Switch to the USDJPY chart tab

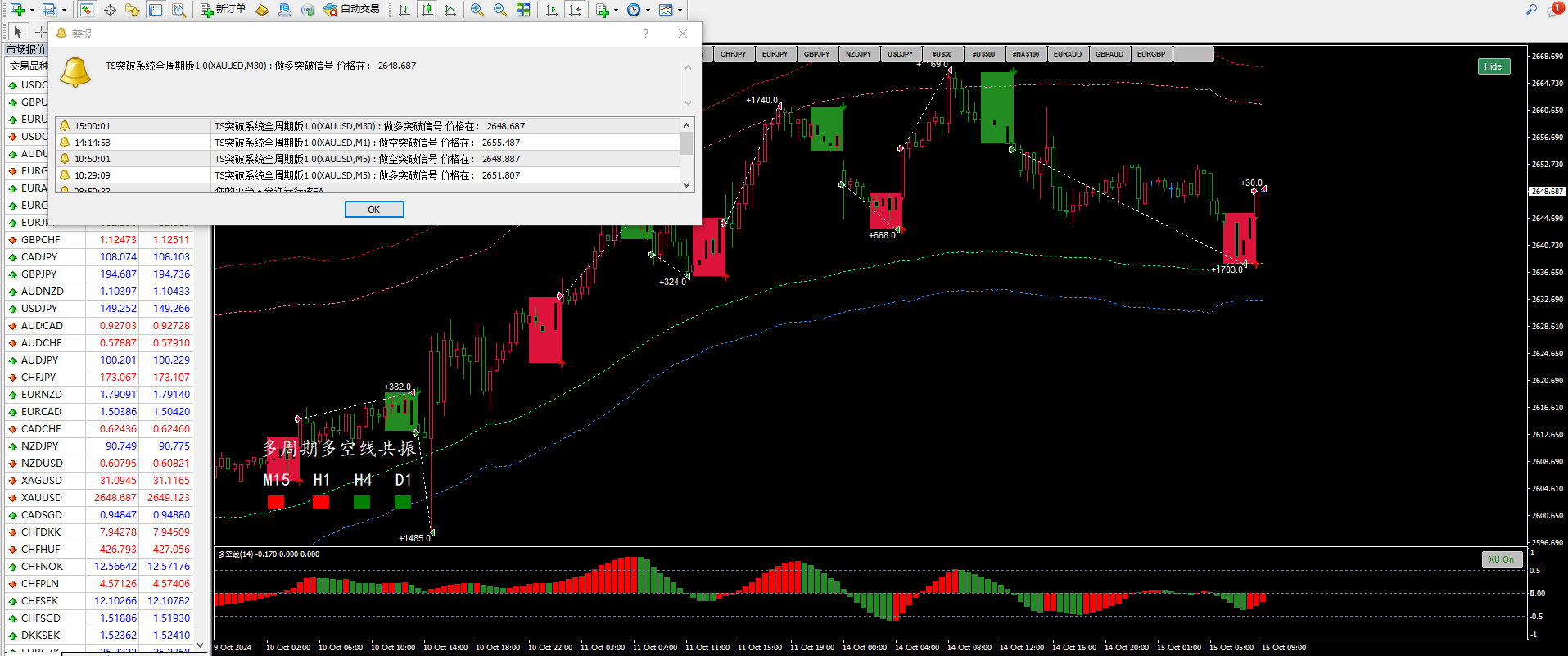click(x=901, y=54)
